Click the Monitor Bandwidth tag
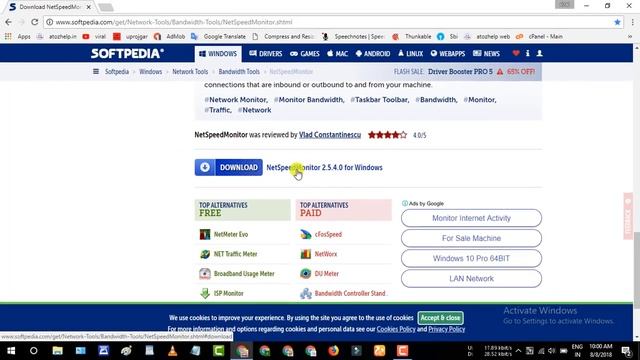Image resolution: width=640 pixels, height=360 pixels. pos(309,100)
